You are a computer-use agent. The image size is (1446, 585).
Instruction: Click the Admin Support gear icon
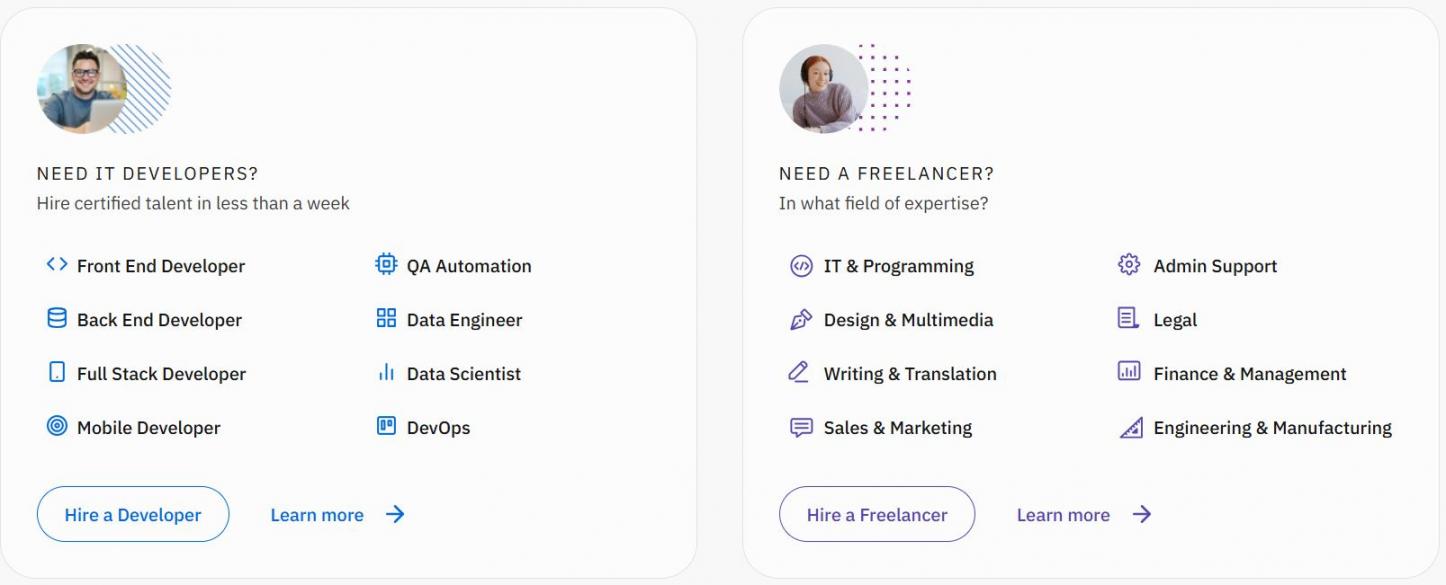coord(1129,265)
